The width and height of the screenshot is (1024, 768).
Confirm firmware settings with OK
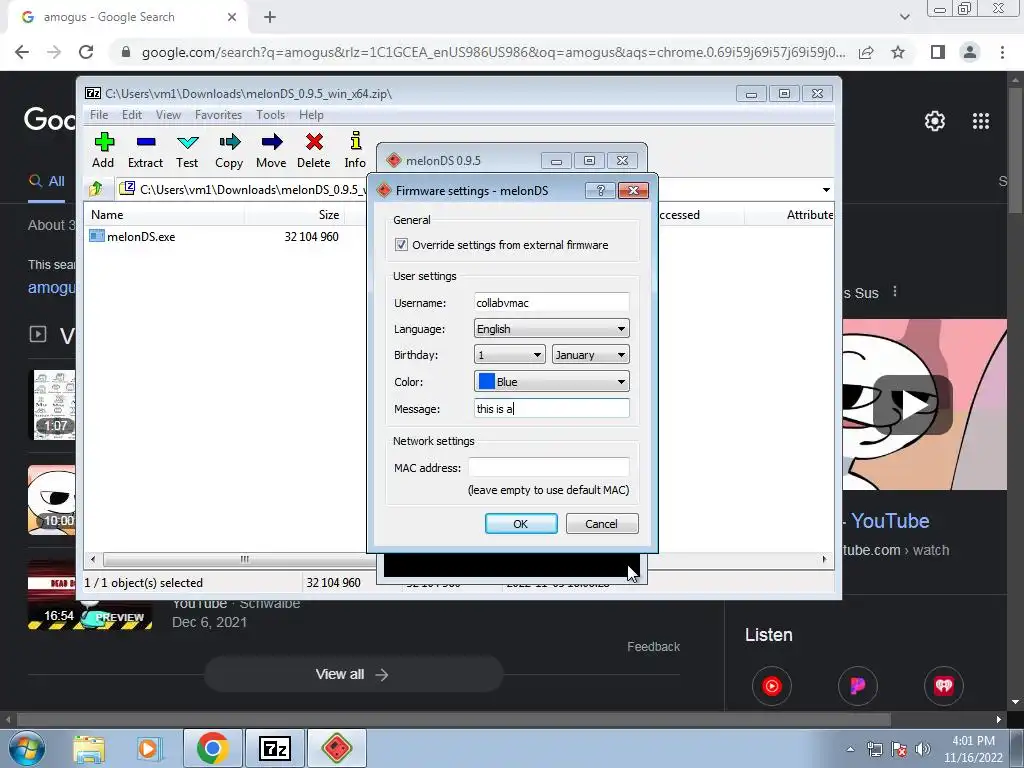520,524
